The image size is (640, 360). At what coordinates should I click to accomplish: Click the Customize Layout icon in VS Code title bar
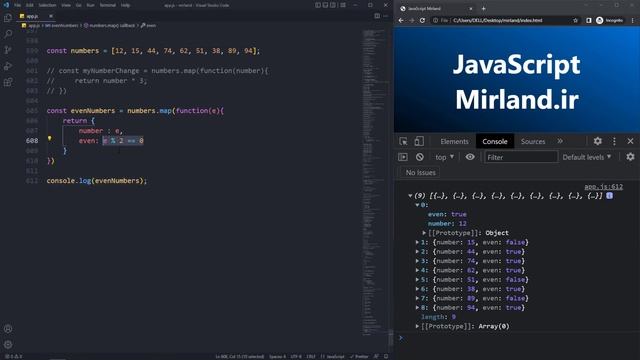pos(343,5)
